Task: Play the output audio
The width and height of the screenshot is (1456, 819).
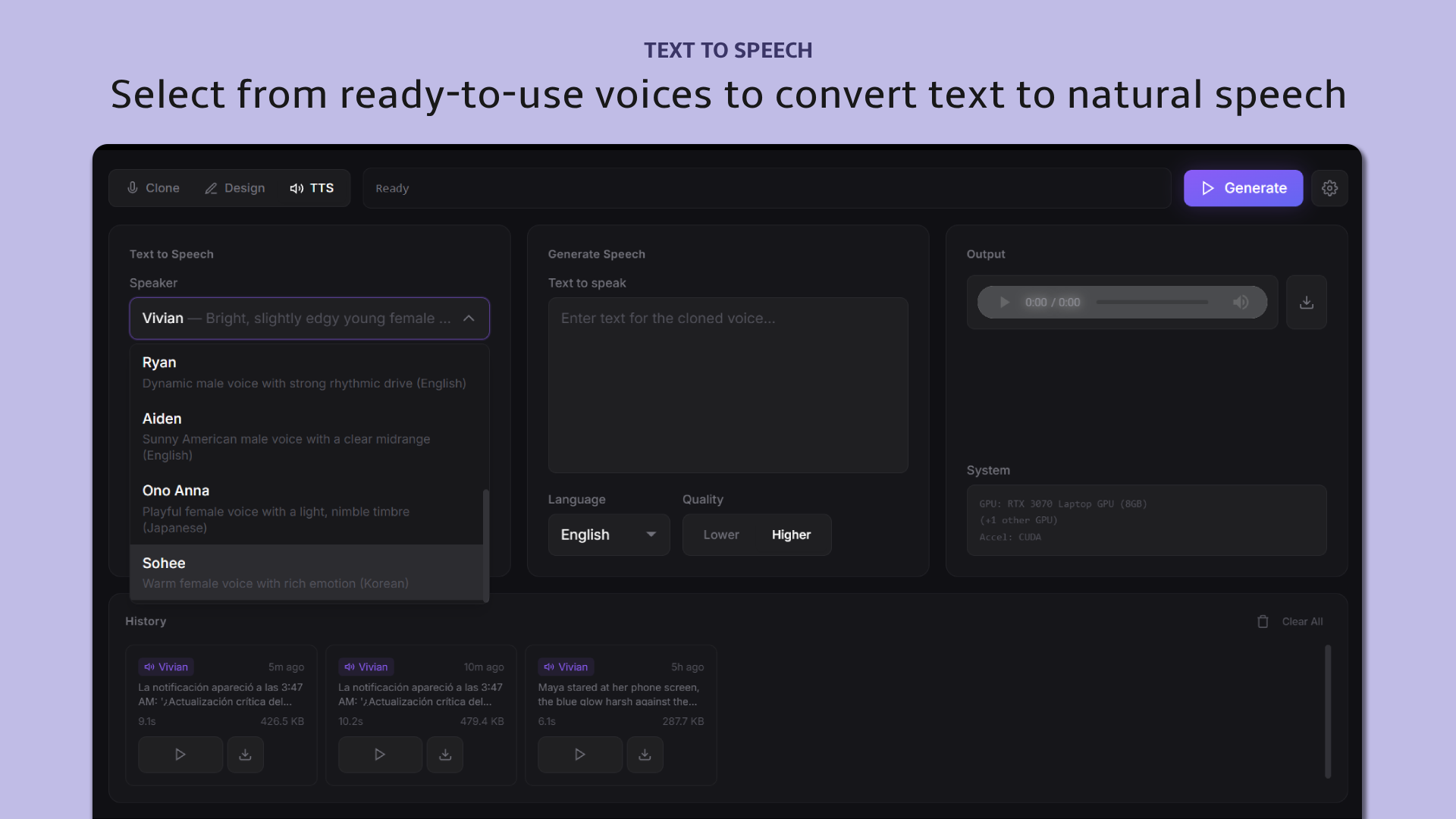Action: click(1004, 303)
